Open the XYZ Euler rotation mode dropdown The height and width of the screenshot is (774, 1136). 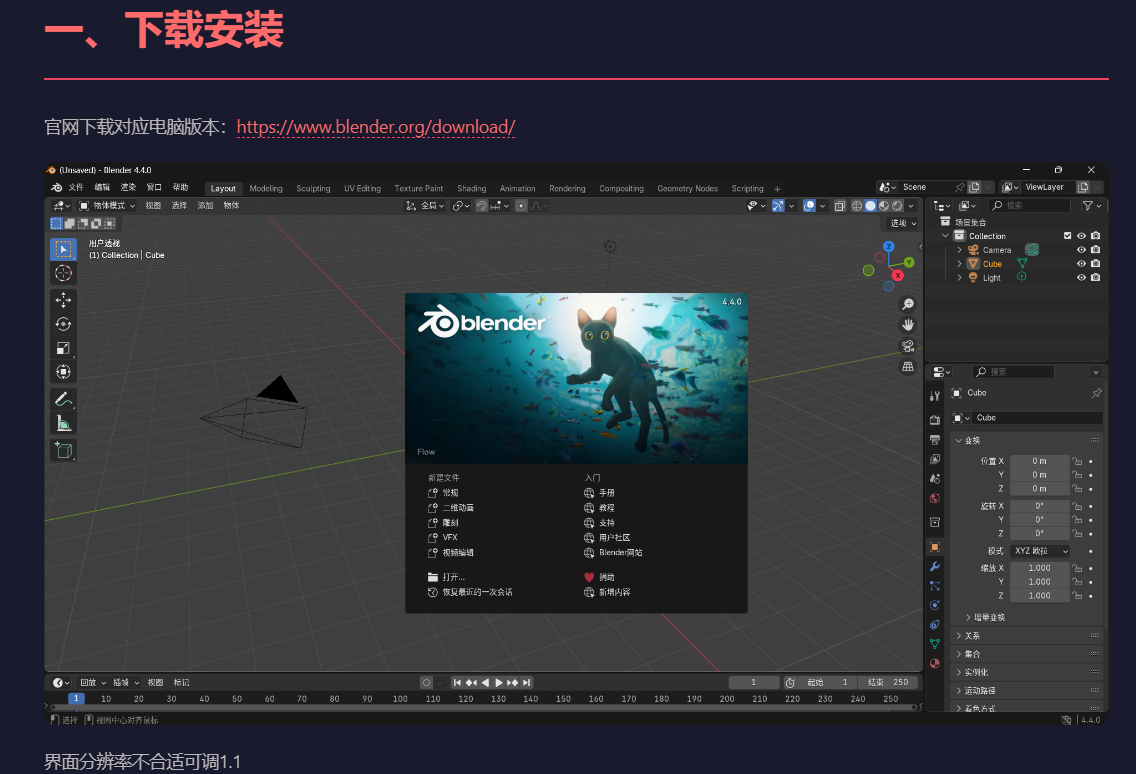1040,552
